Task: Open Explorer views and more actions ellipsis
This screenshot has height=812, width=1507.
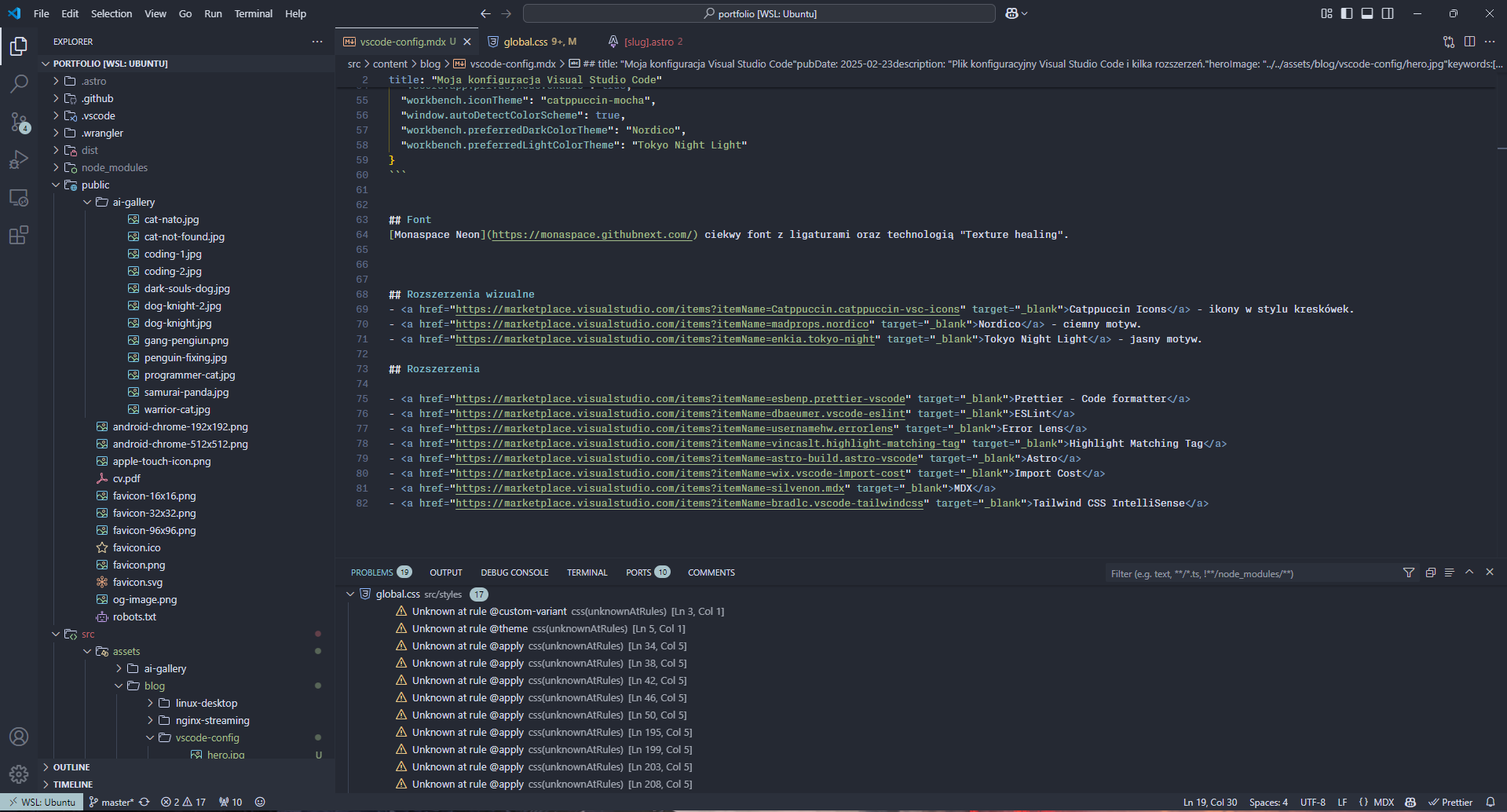Action: [x=316, y=42]
